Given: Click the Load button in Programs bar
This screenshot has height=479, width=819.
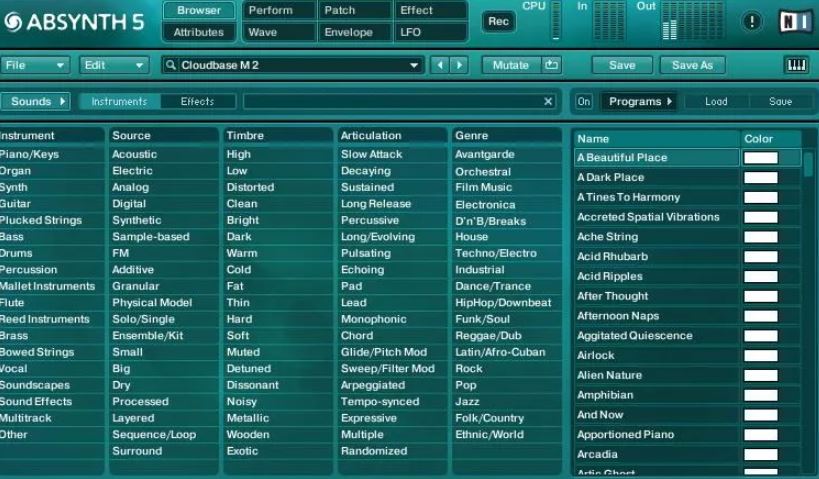Looking at the screenshot, I should pos(716,101).
